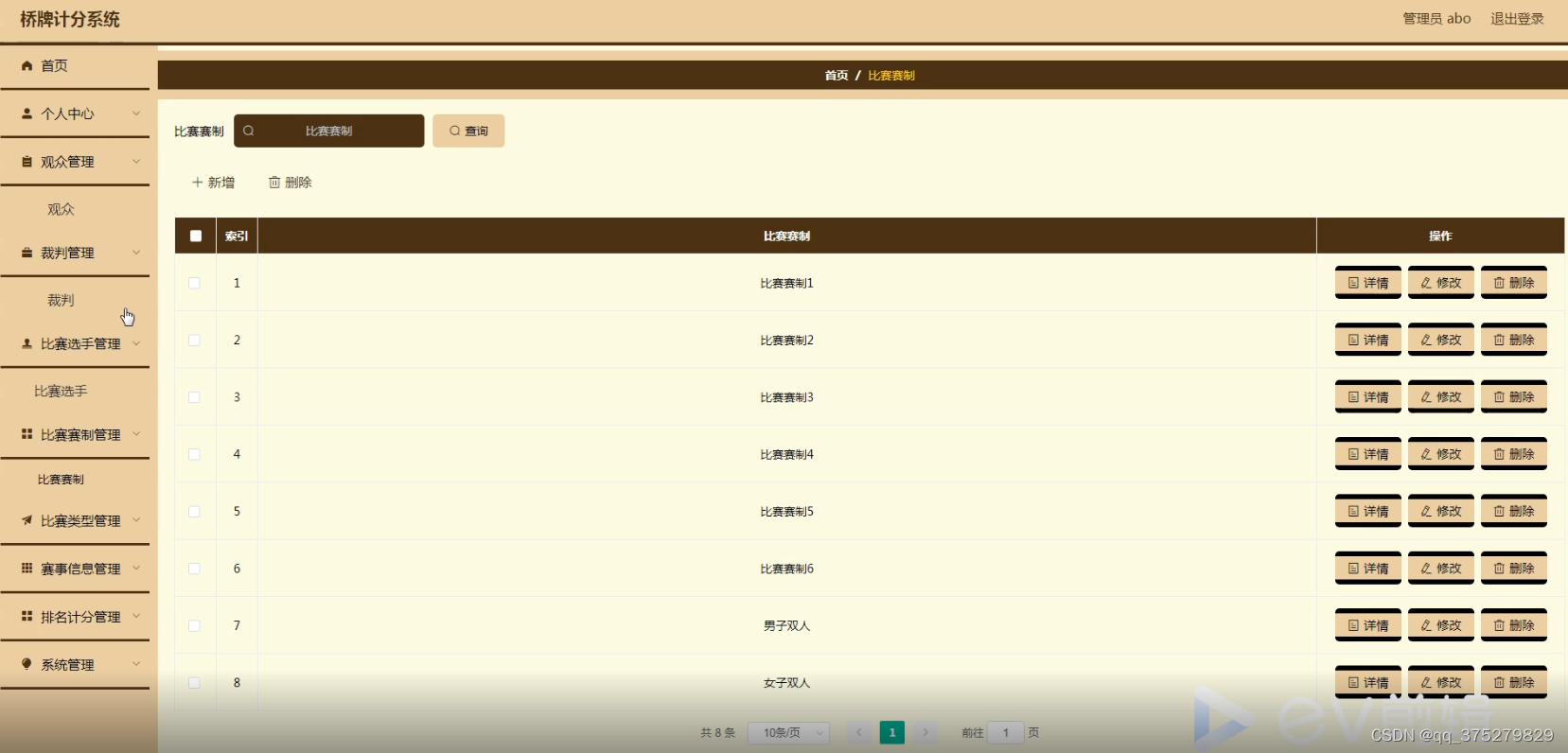This screenshot has width=1568, height=753.
Task: Click the trash icon of the top 删除 button
Action: click(x=274, y=183)
